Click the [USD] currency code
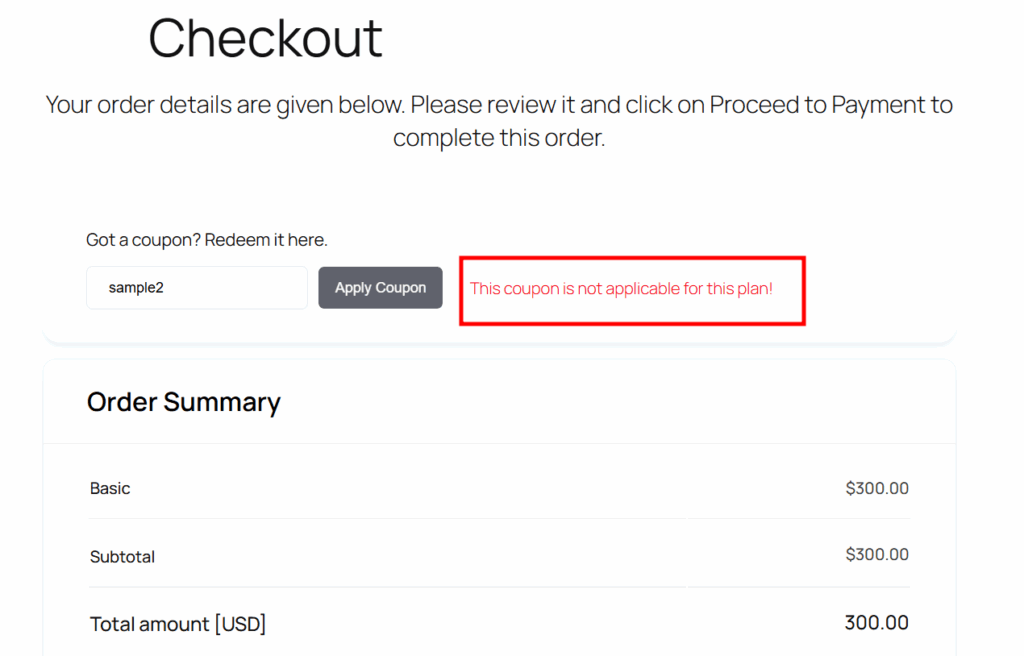Viewport: 1024px width, 656px height. click(240, 624)
